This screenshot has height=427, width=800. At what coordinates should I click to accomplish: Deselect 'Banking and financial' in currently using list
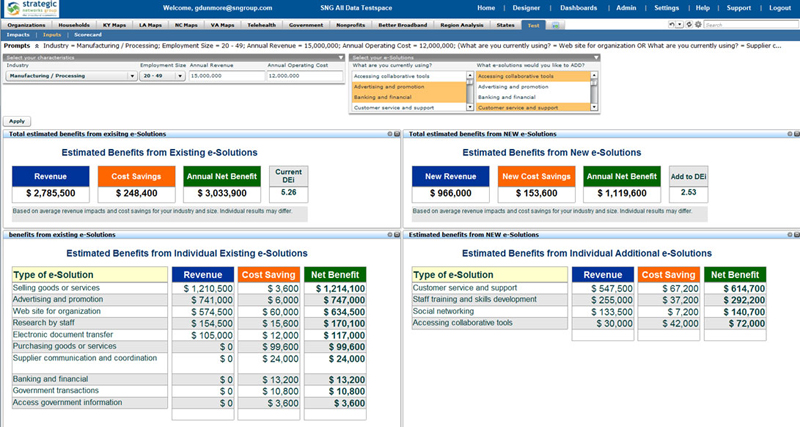pyautogui.click(x=409, y=97)
